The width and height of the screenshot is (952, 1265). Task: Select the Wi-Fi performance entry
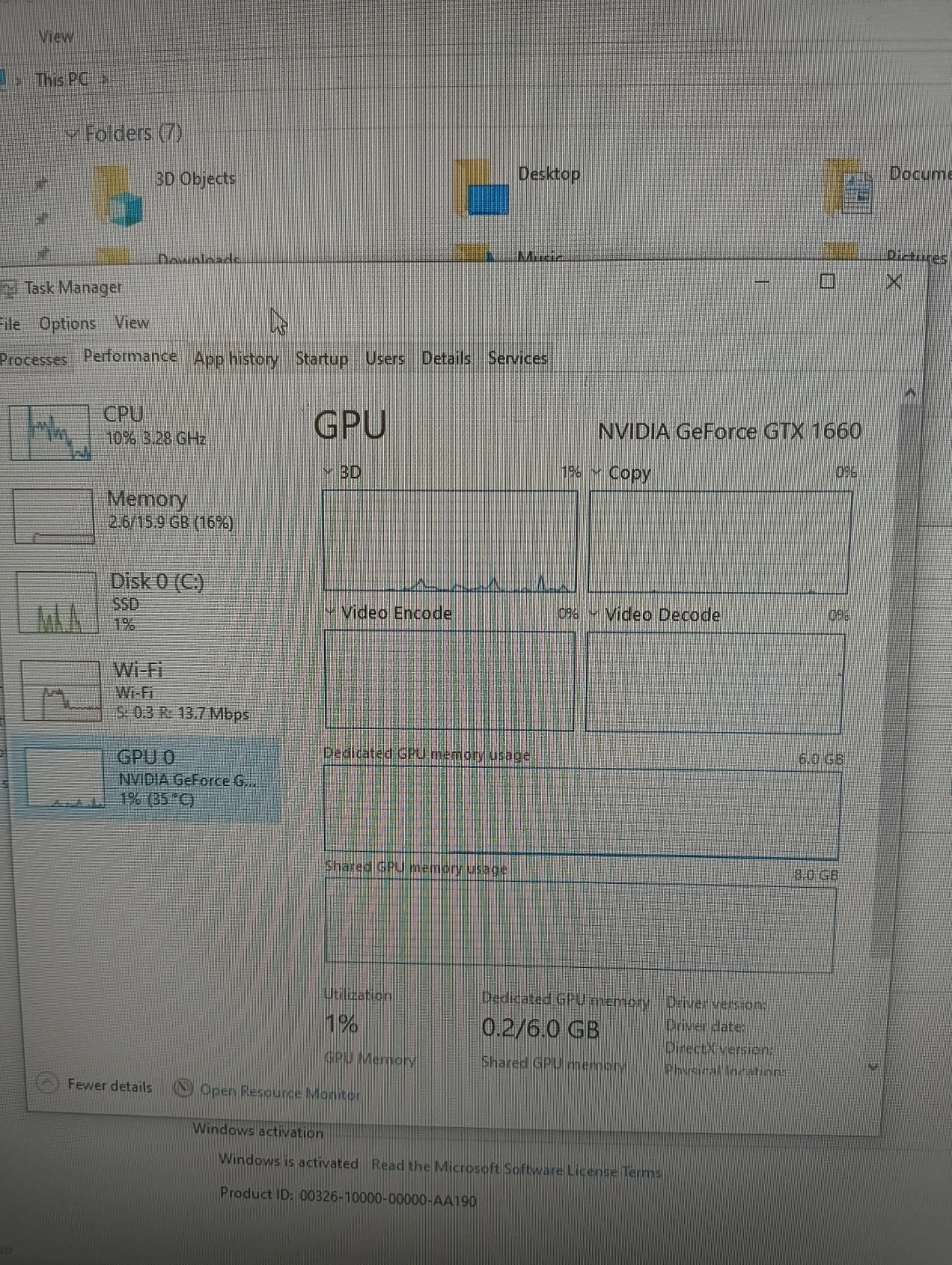148,690
